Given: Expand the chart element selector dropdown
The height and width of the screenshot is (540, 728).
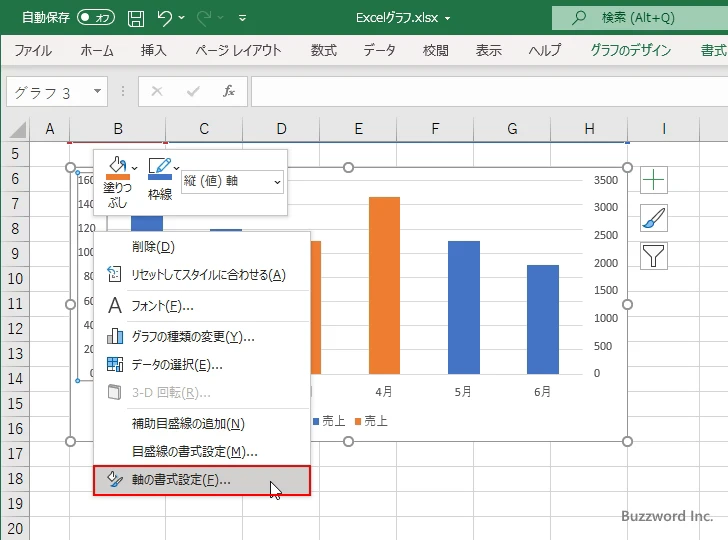Looking at the screenshot, I should (276, 182).
